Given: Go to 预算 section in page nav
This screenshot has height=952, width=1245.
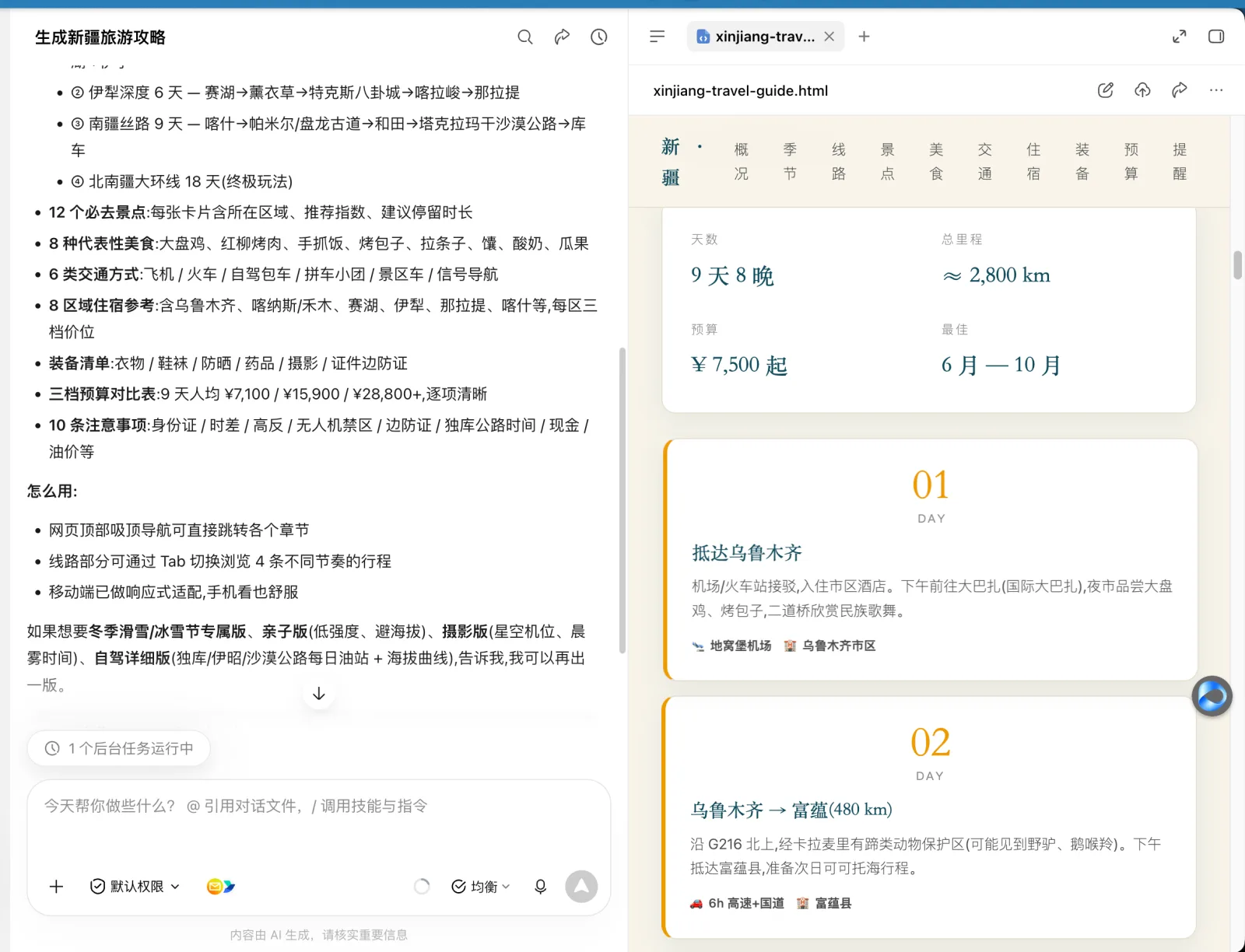Looking at the screenshot, I should pyautogui.click(x=1131, y=161).
